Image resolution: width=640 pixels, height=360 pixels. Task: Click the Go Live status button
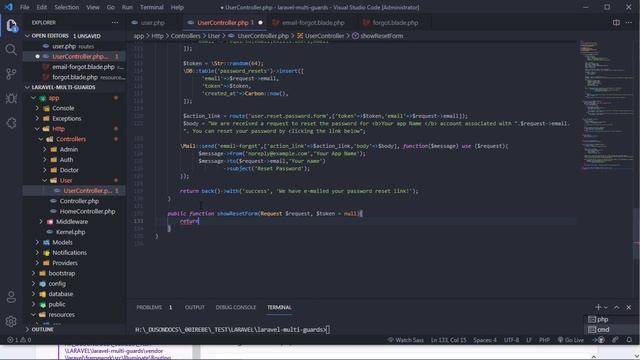pos(571,340)
